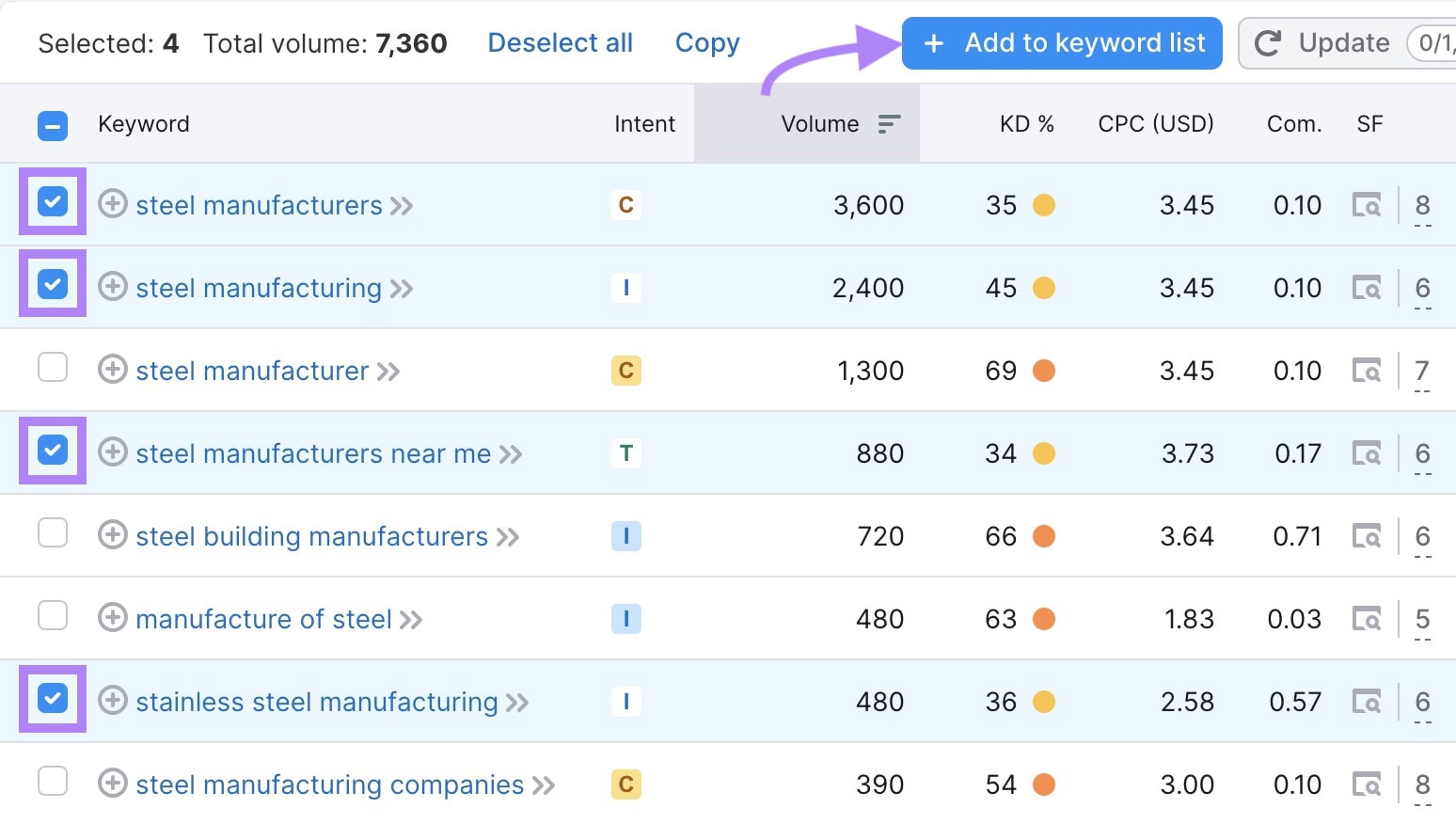Open SERP preview icon for 'stainless steel manufacturing'
Screen dimensions: 1456x824
pyautogui.click(x=1367, y=702)
